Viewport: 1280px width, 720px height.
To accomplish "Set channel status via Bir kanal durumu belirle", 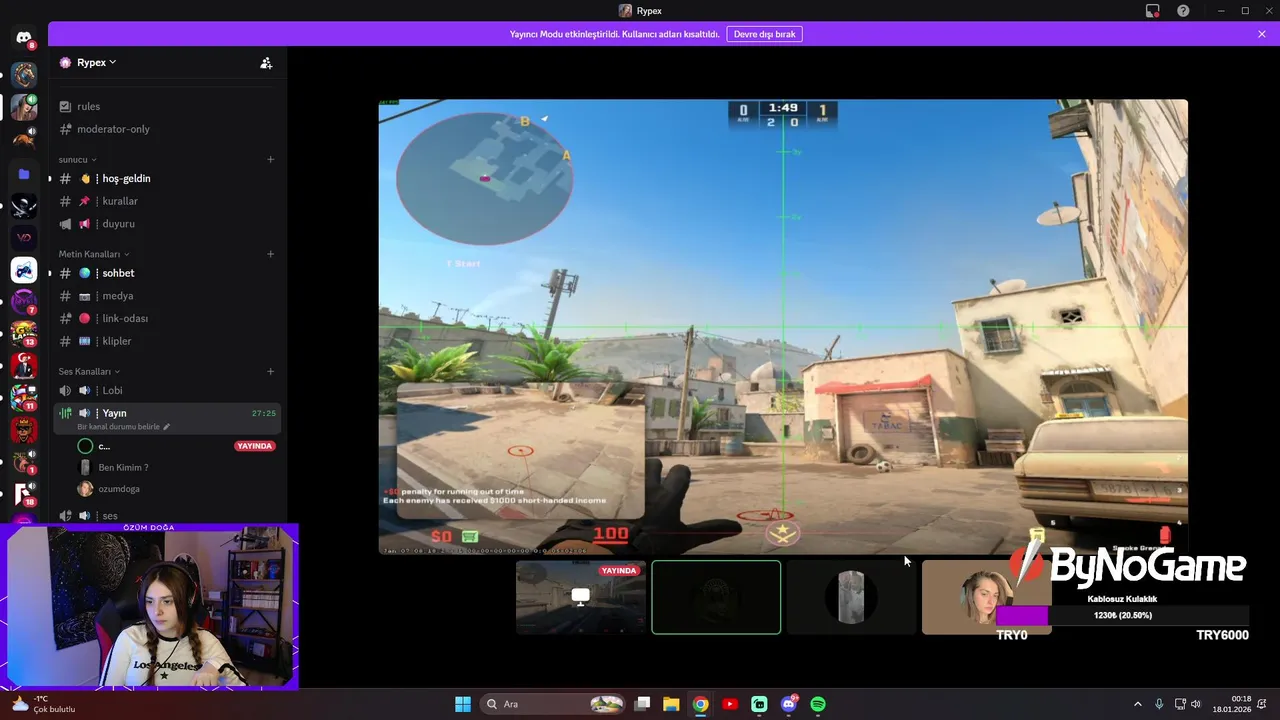I will coord(124,427).
